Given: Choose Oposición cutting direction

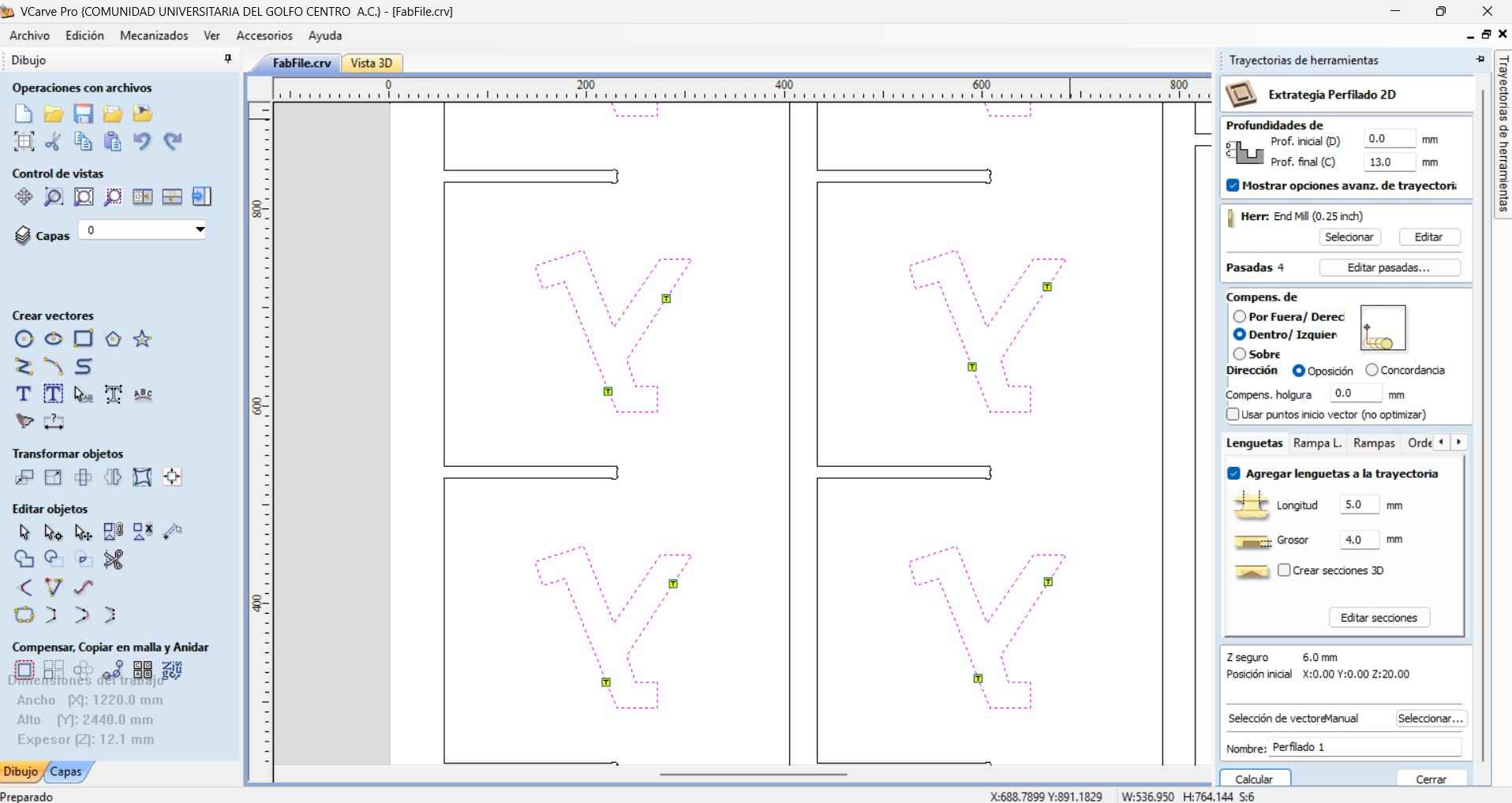Looking at the screenshot, I should [1299, 371].
